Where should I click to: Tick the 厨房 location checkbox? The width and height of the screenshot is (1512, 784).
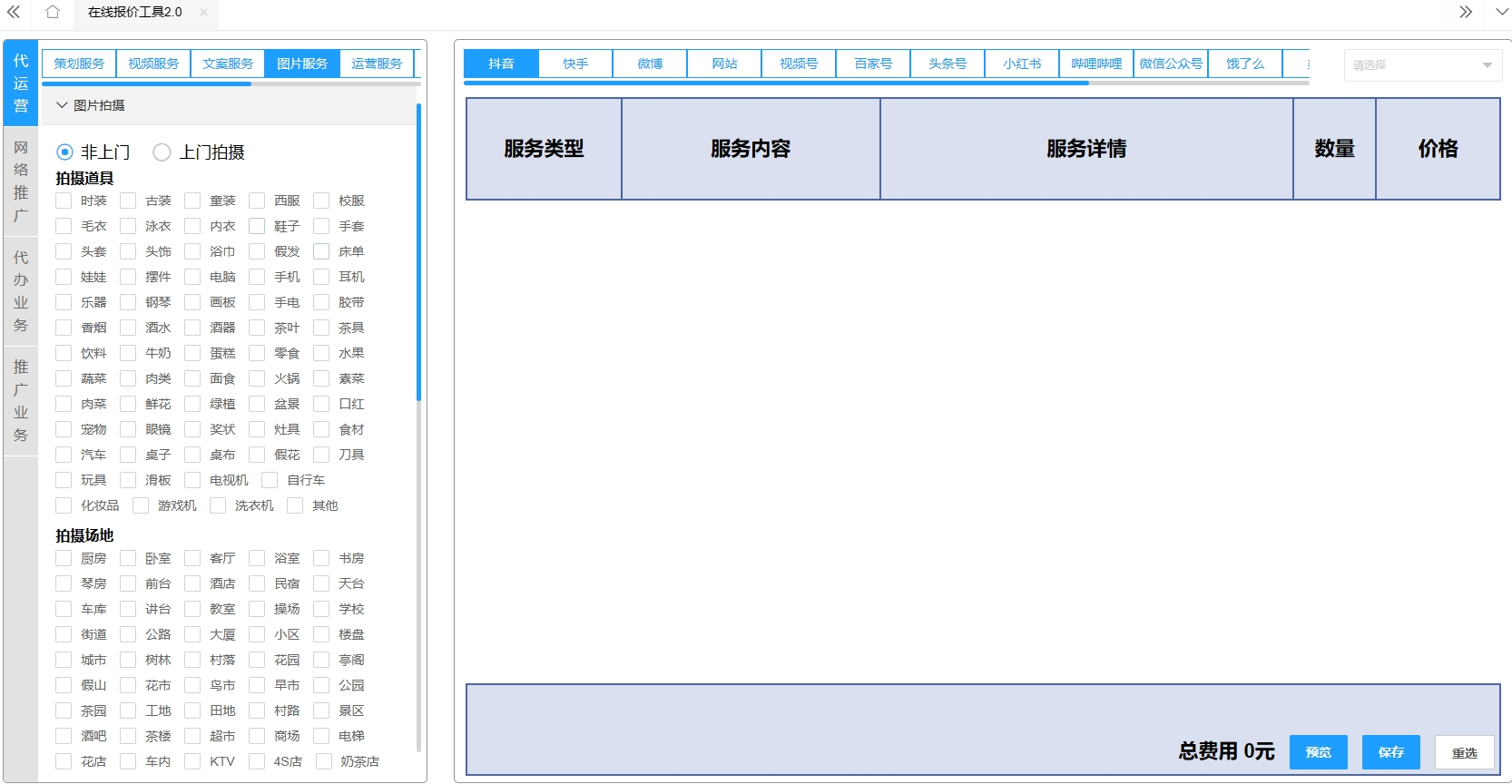[x=64, y=558]
